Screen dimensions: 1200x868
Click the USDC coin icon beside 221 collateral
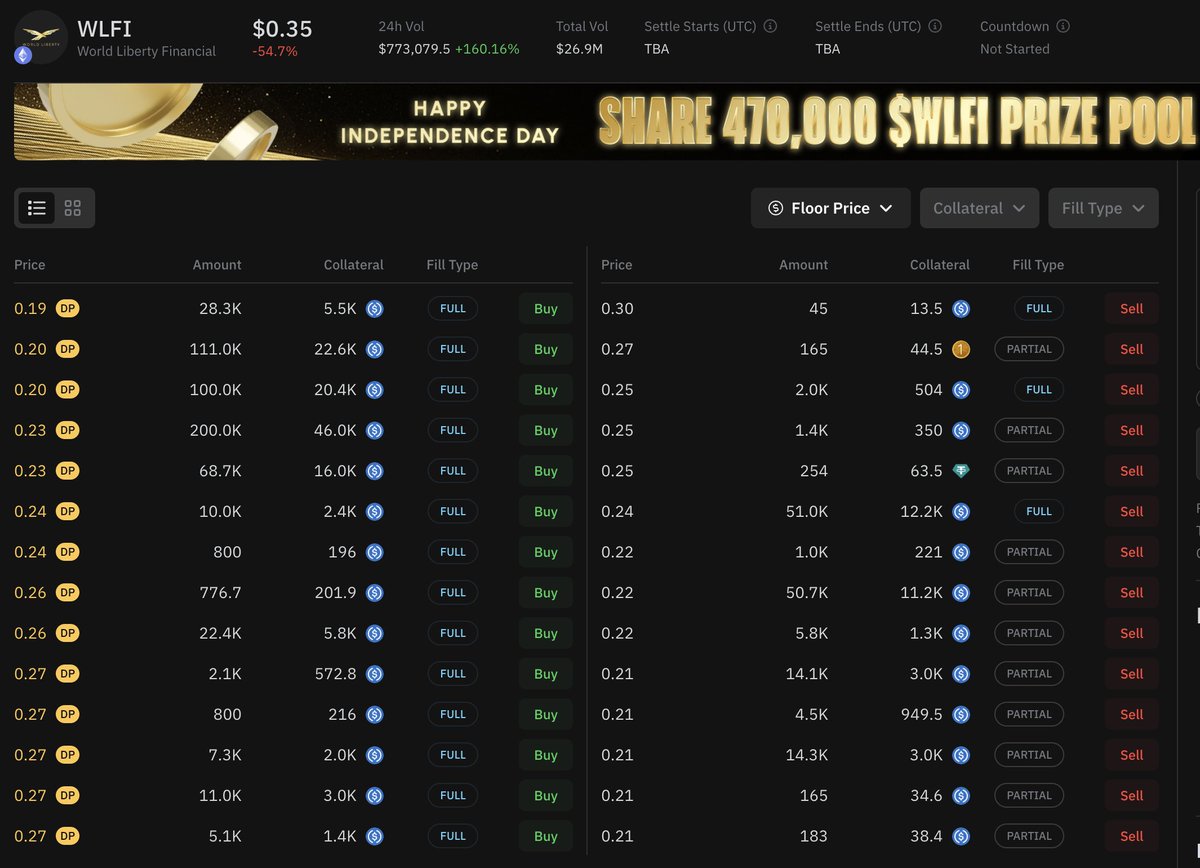[x=961, y=552]
